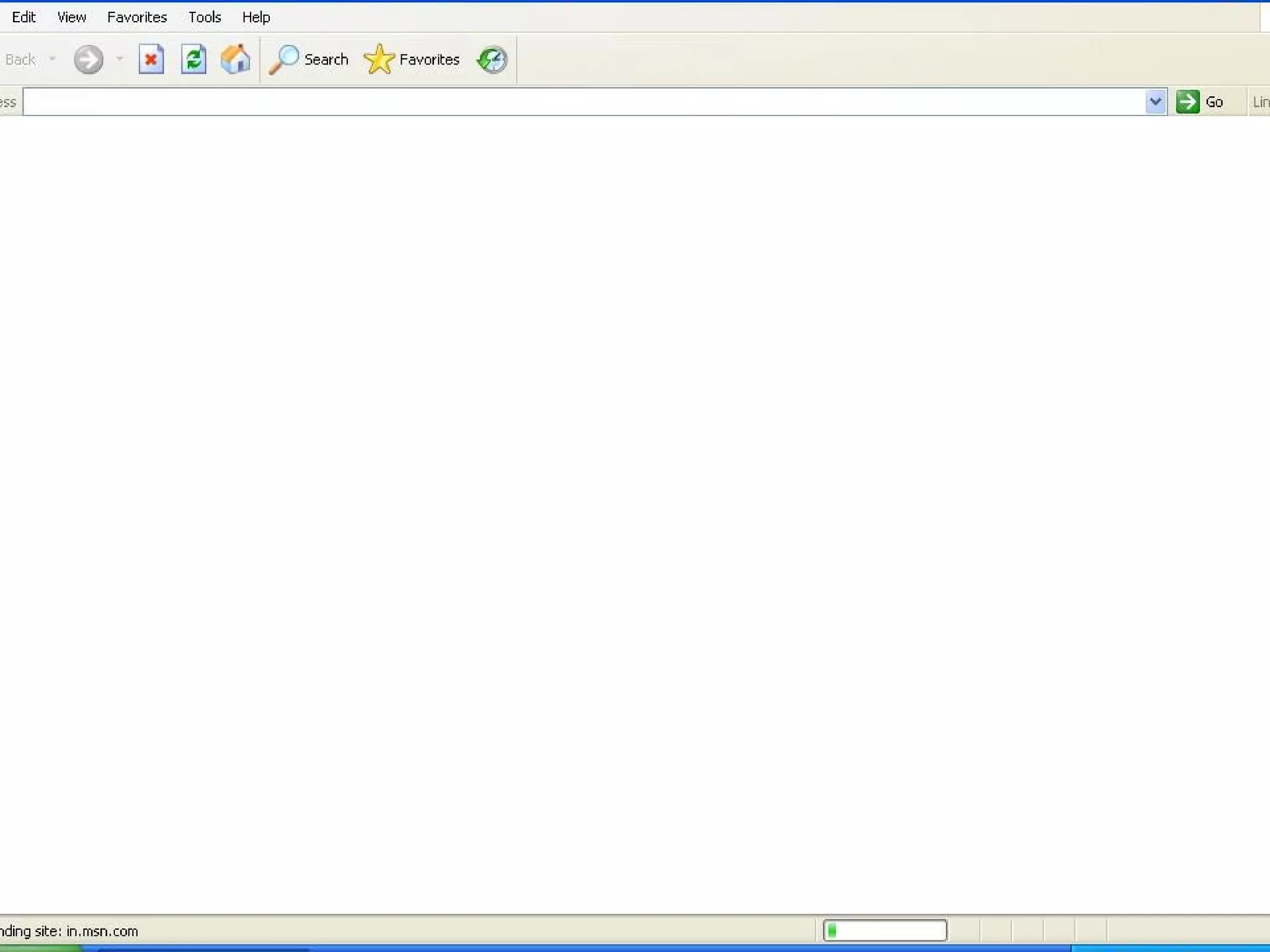Open Search pane with magnifier icon
The height and width of the screenshot is (952, 1270).
[x=309, y=59]
